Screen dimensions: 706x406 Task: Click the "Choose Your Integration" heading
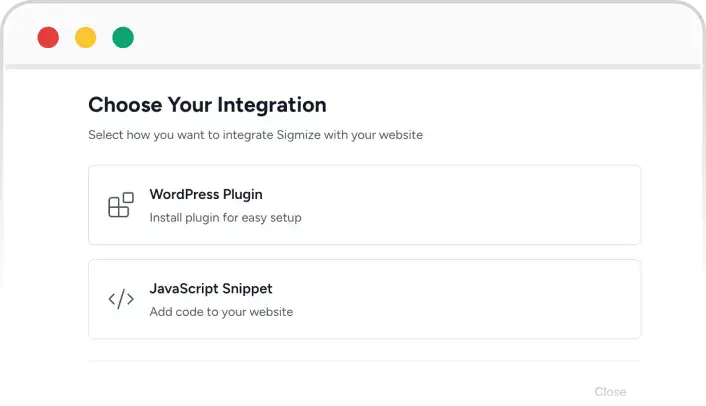click(207, 105)
